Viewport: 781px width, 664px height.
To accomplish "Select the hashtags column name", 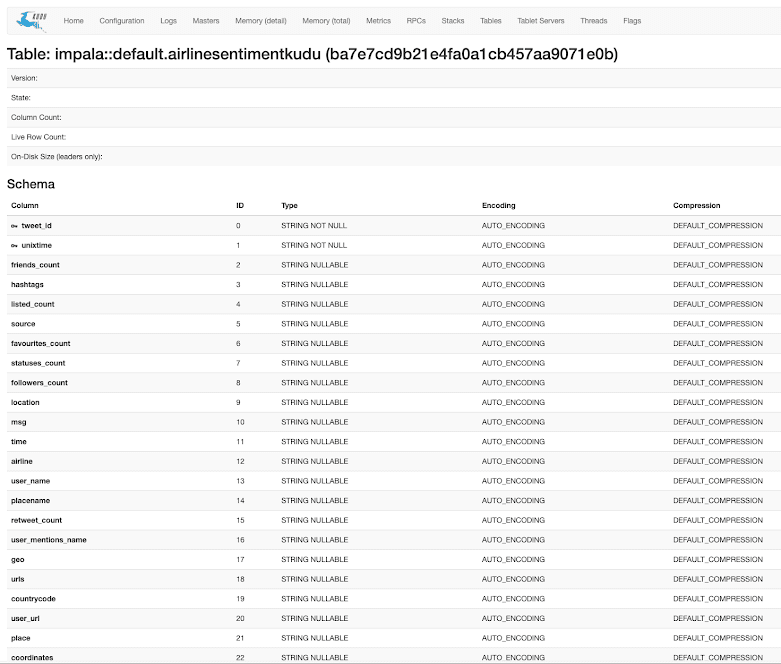I will click(27, 285).
